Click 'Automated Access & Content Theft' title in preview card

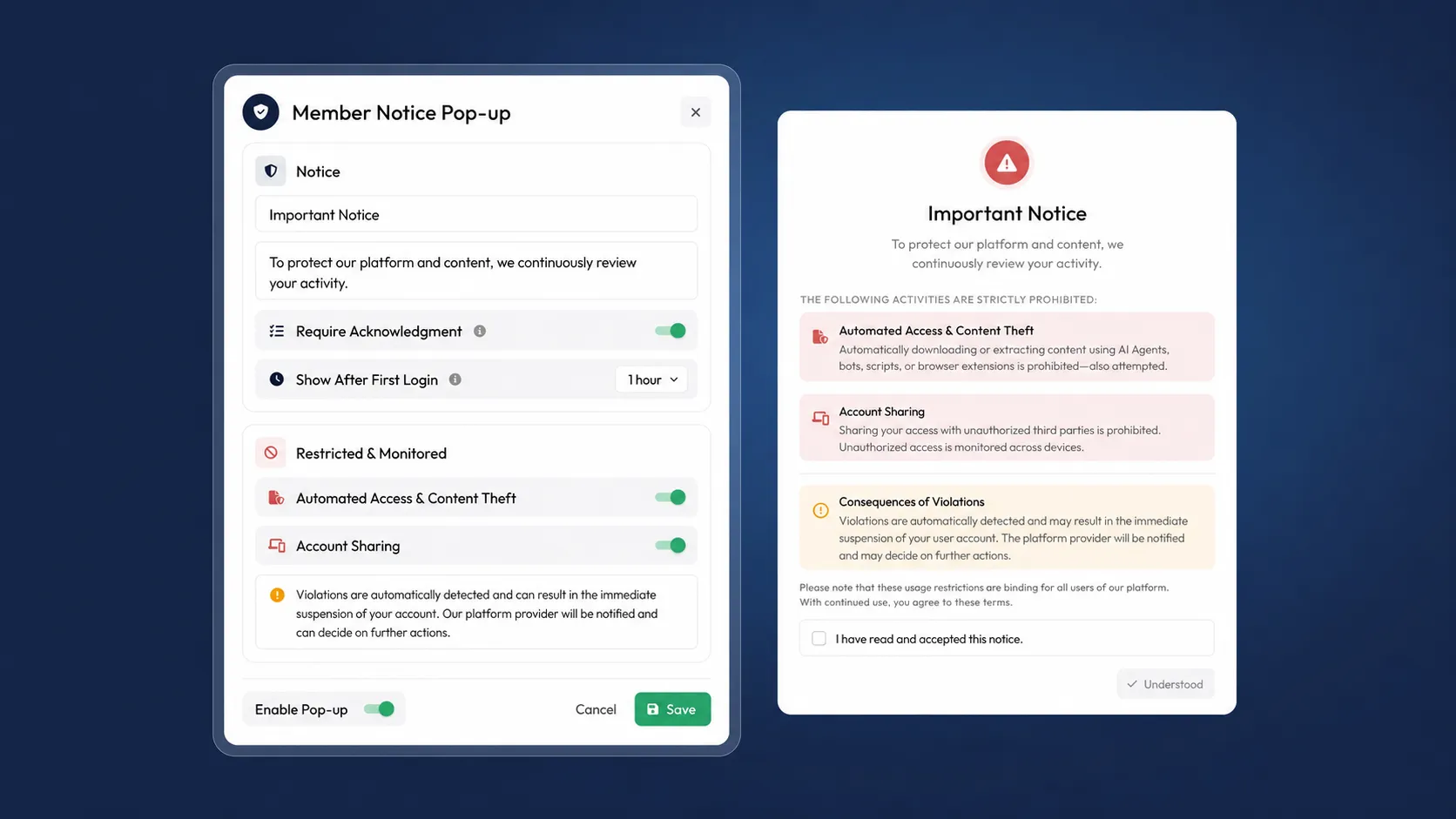pos(936,331)
